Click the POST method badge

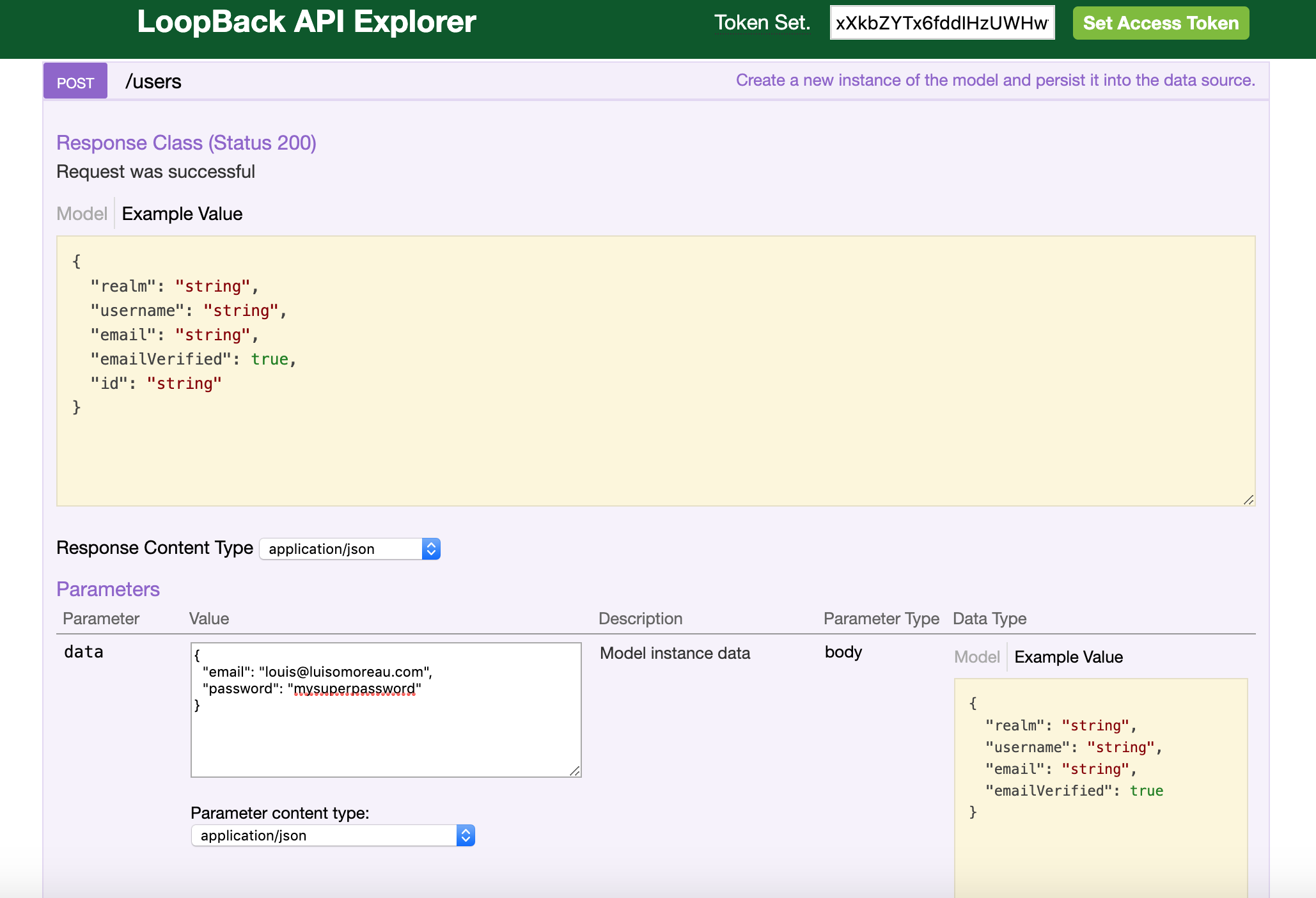[x=75, y=81]
